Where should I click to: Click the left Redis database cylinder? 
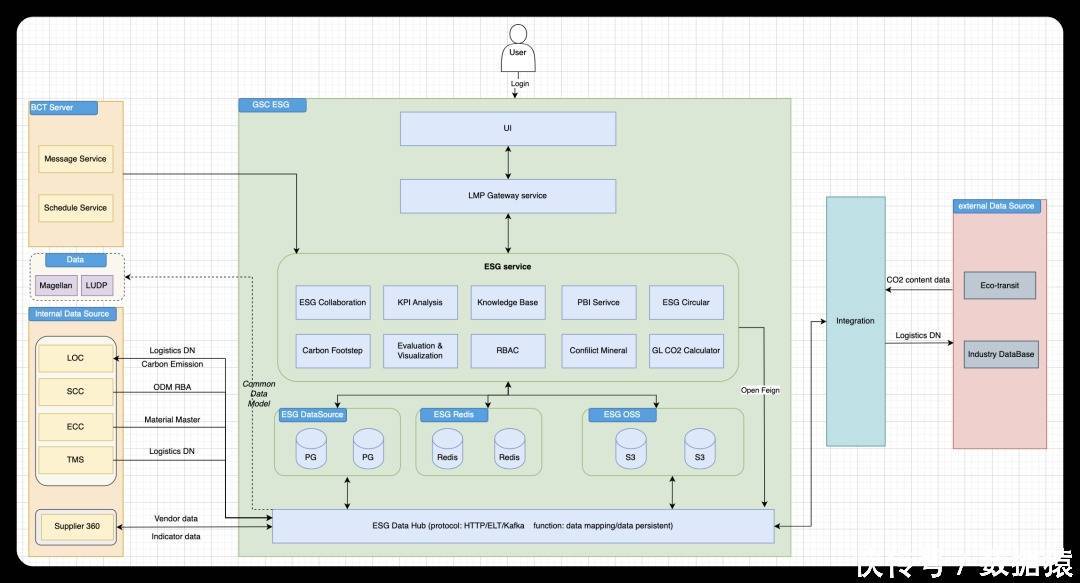tap(447, 450)
